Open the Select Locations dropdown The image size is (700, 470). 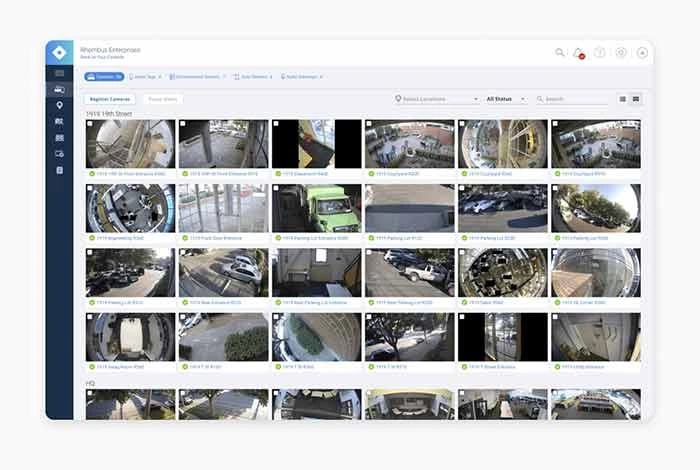coord(437,99)
